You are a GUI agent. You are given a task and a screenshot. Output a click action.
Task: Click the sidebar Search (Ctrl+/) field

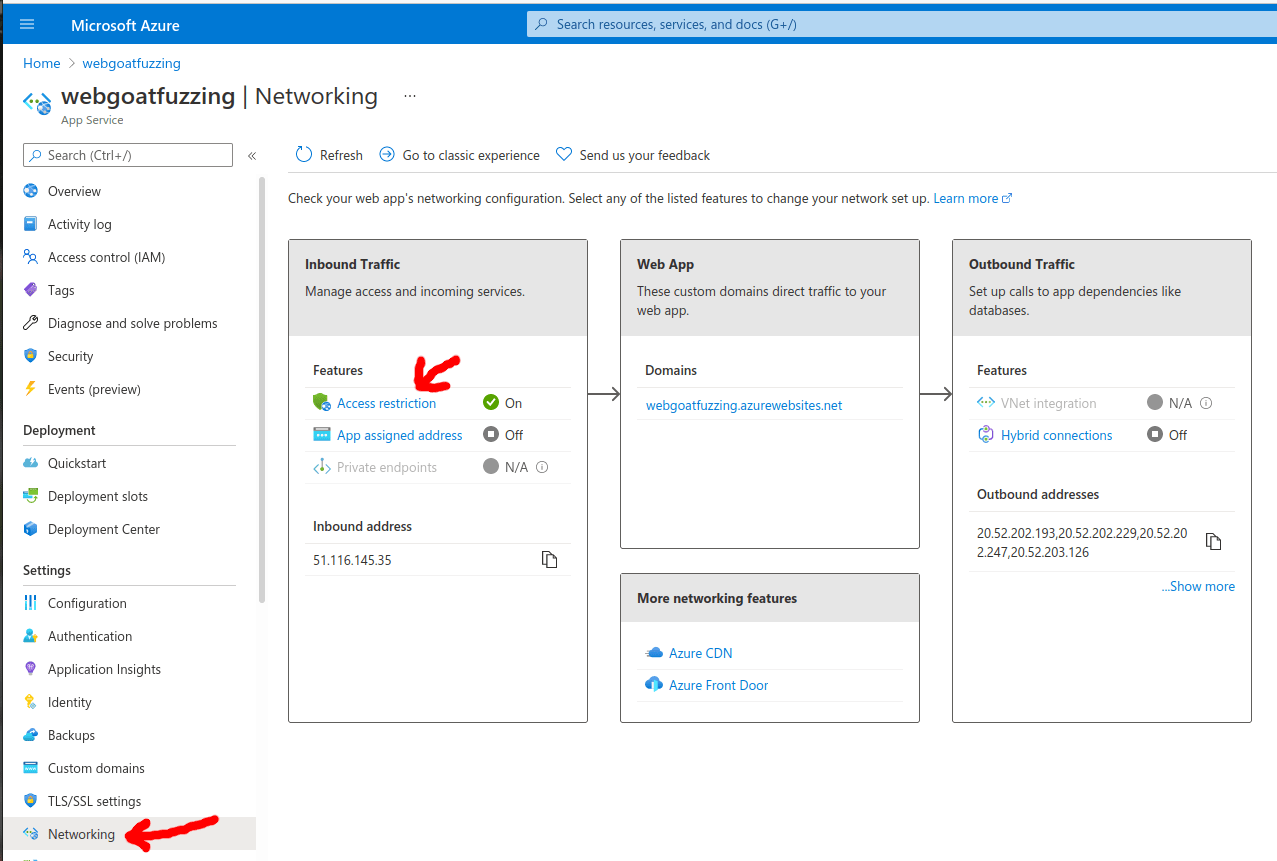(128, 155)
